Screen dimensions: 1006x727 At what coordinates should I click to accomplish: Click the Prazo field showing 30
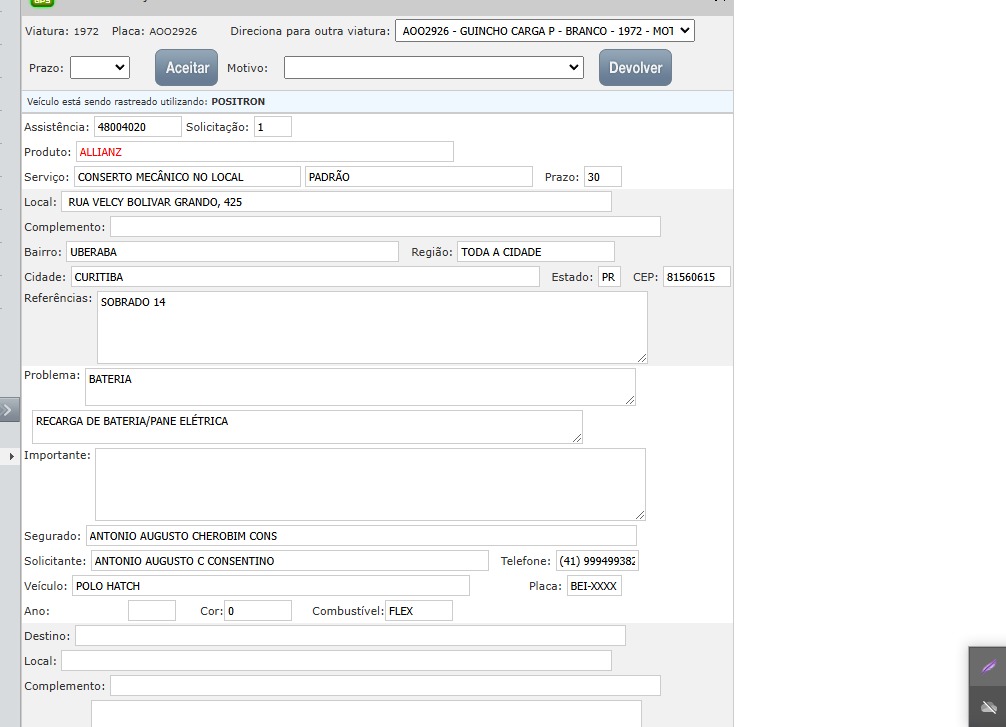coord(602,177)
